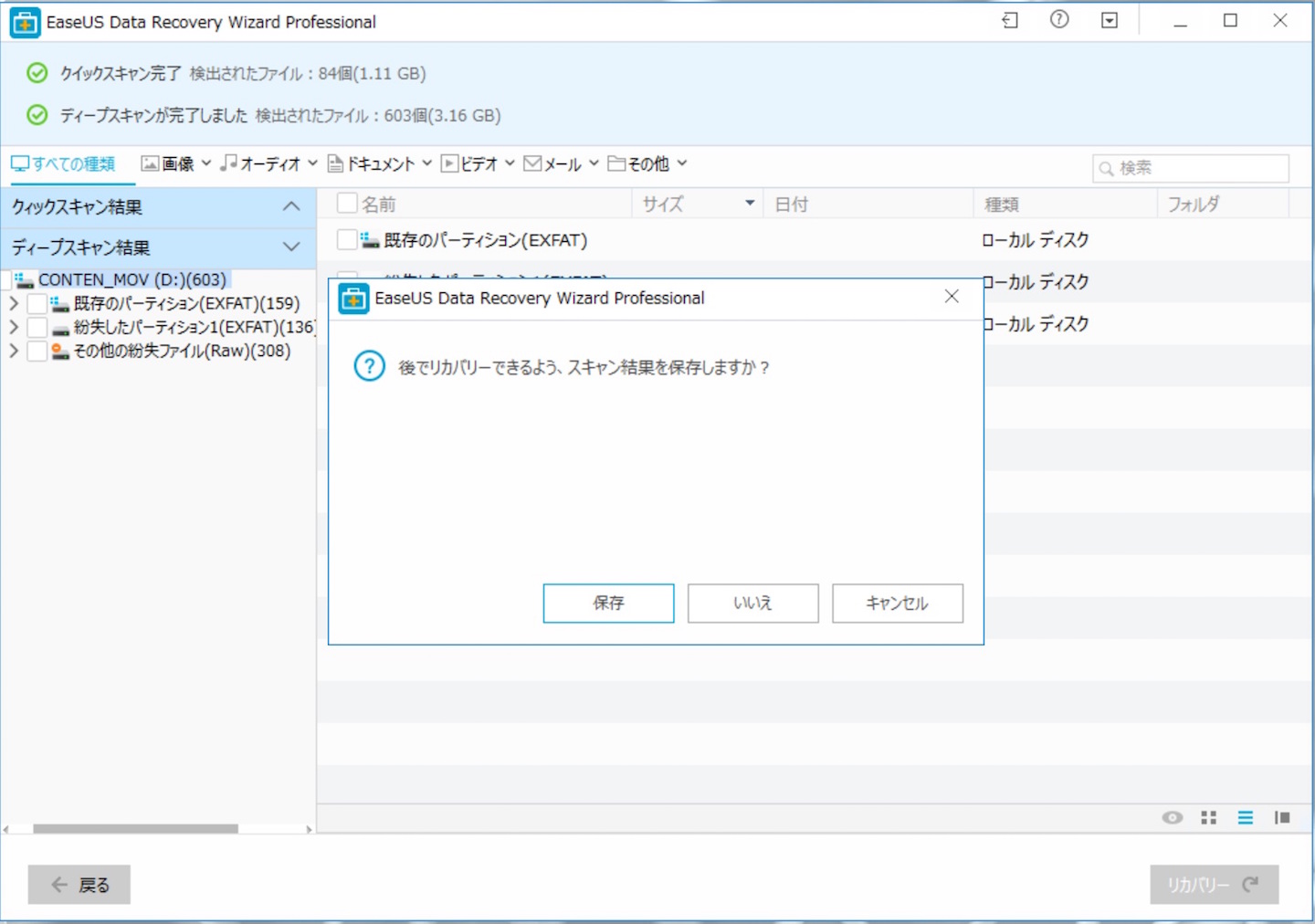
Task: Expand the ディープスキャン結果 section chevron
Action: 291,247
